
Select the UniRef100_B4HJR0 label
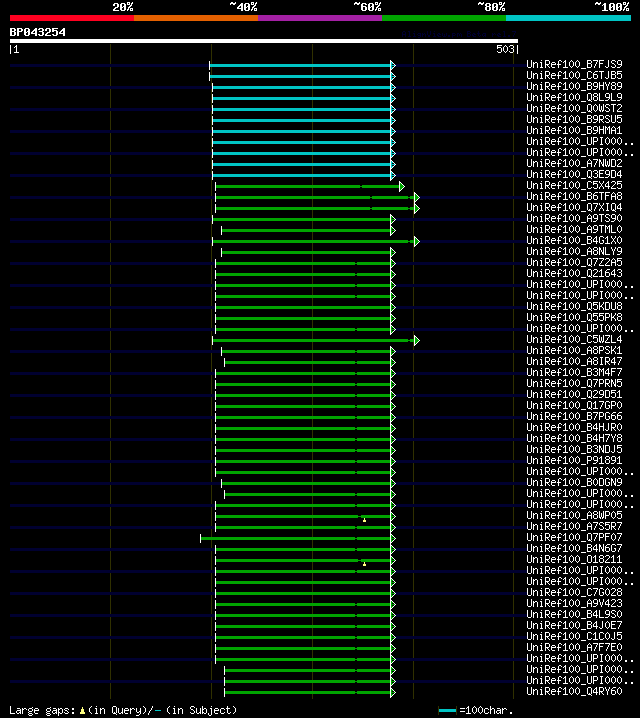pos(574,427)
